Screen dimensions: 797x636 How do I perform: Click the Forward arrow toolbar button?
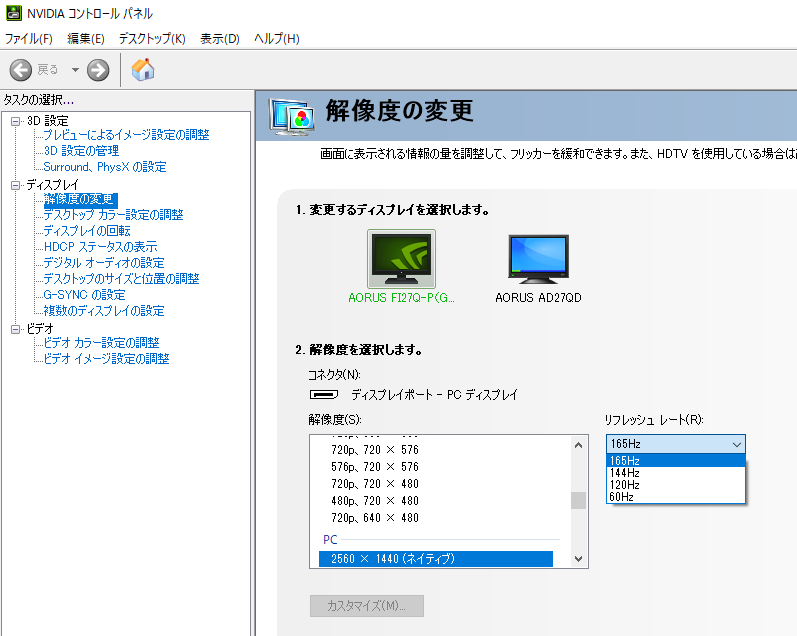98,70
